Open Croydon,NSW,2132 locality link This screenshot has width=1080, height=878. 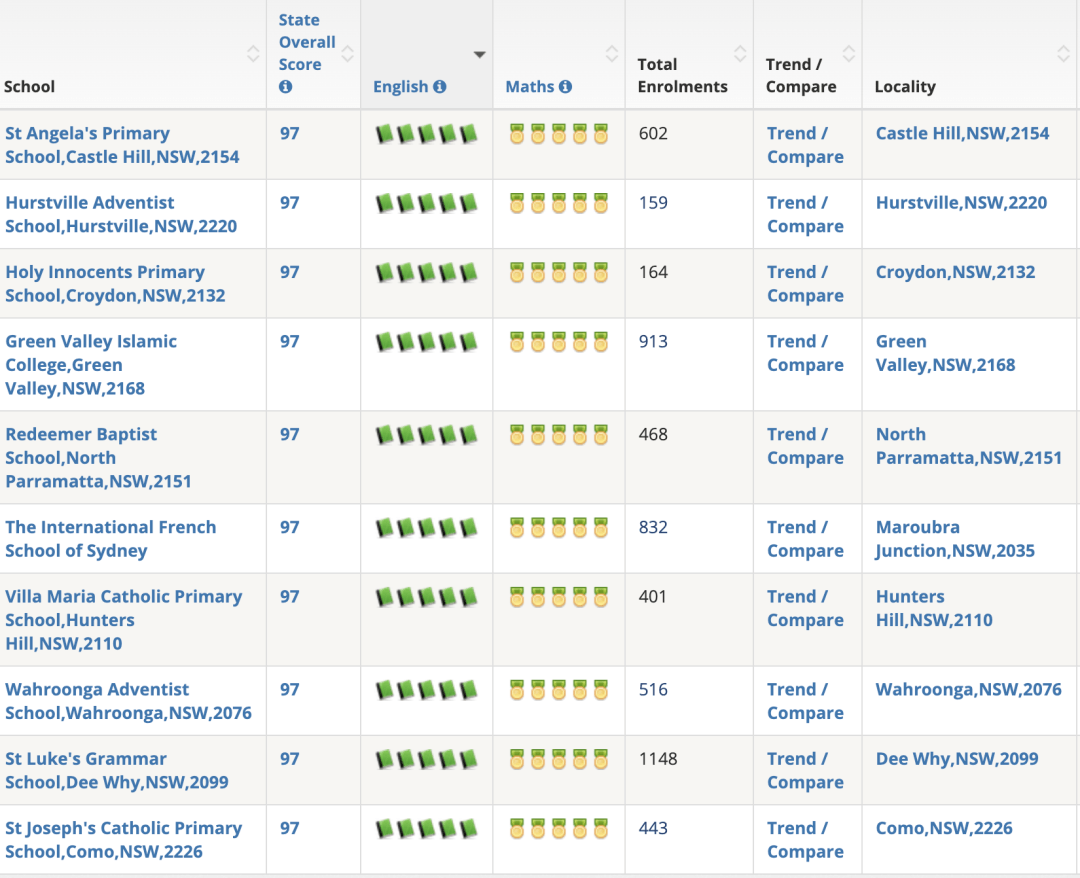click(x=955, y=273)
